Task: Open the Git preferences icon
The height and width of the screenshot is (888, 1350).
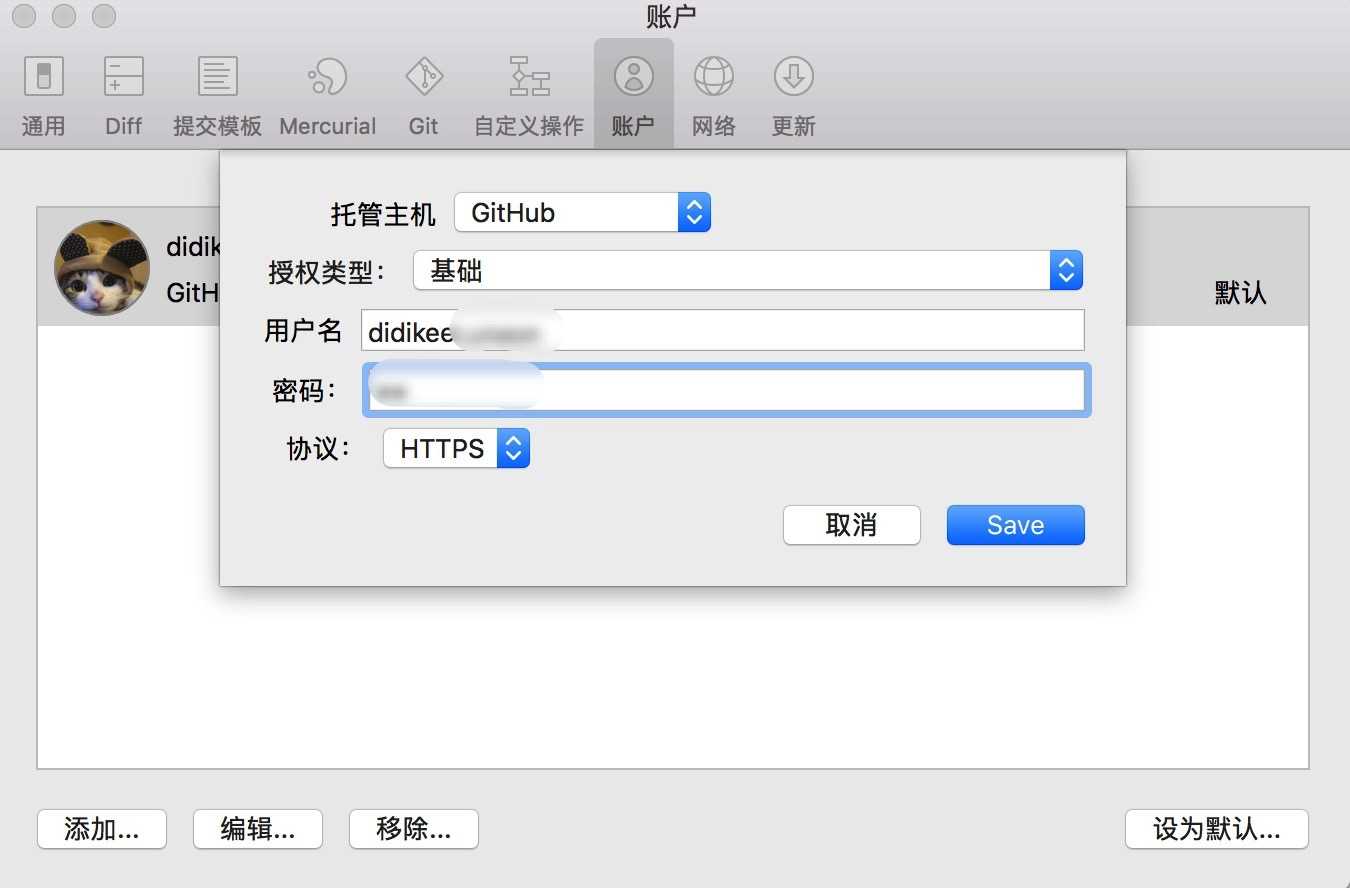Action: click(x=423, y=96)
